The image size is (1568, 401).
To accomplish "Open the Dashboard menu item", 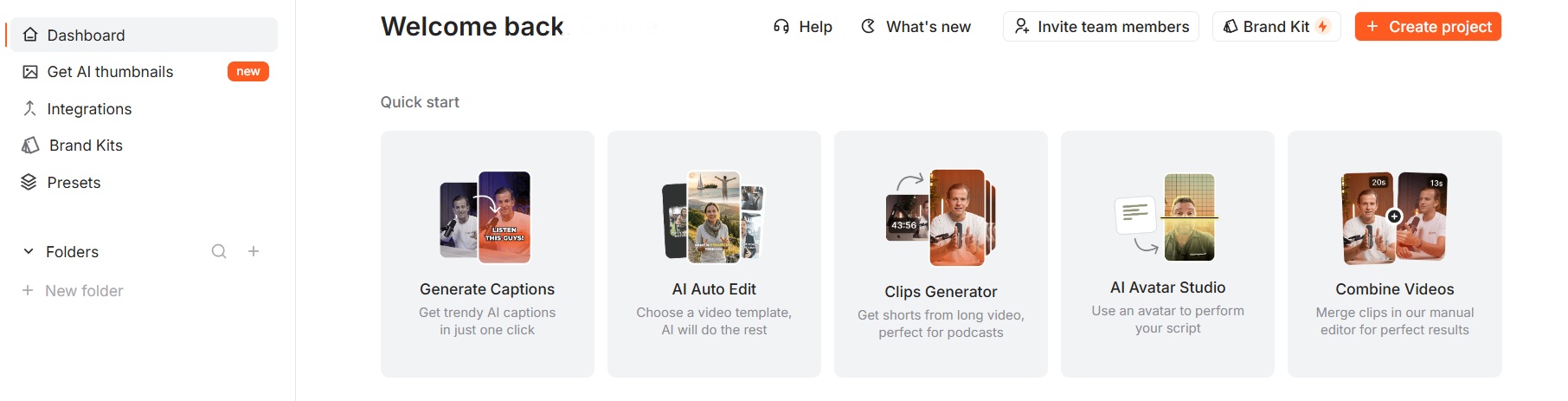I will click(86, 36).
